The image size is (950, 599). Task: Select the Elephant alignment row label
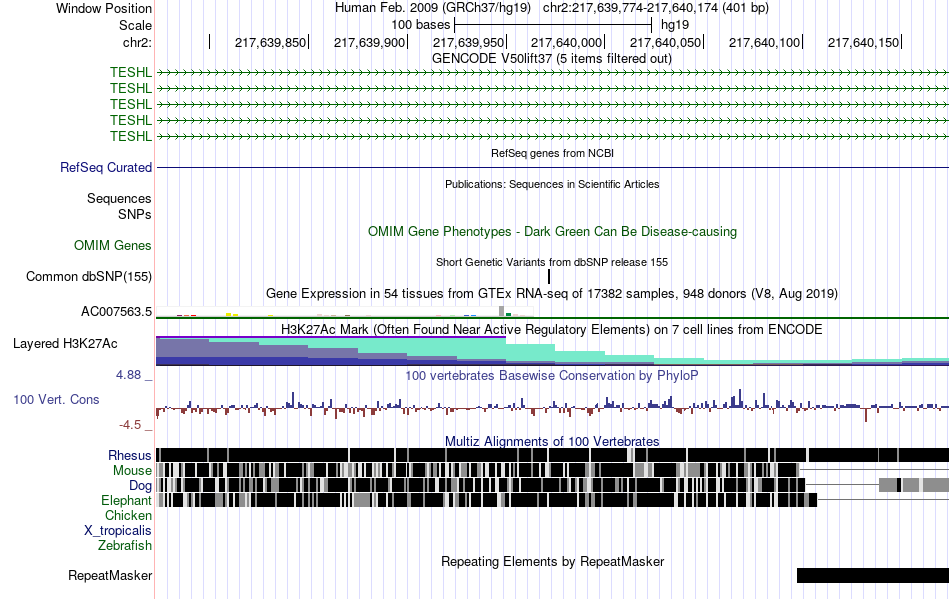[126, 500]
